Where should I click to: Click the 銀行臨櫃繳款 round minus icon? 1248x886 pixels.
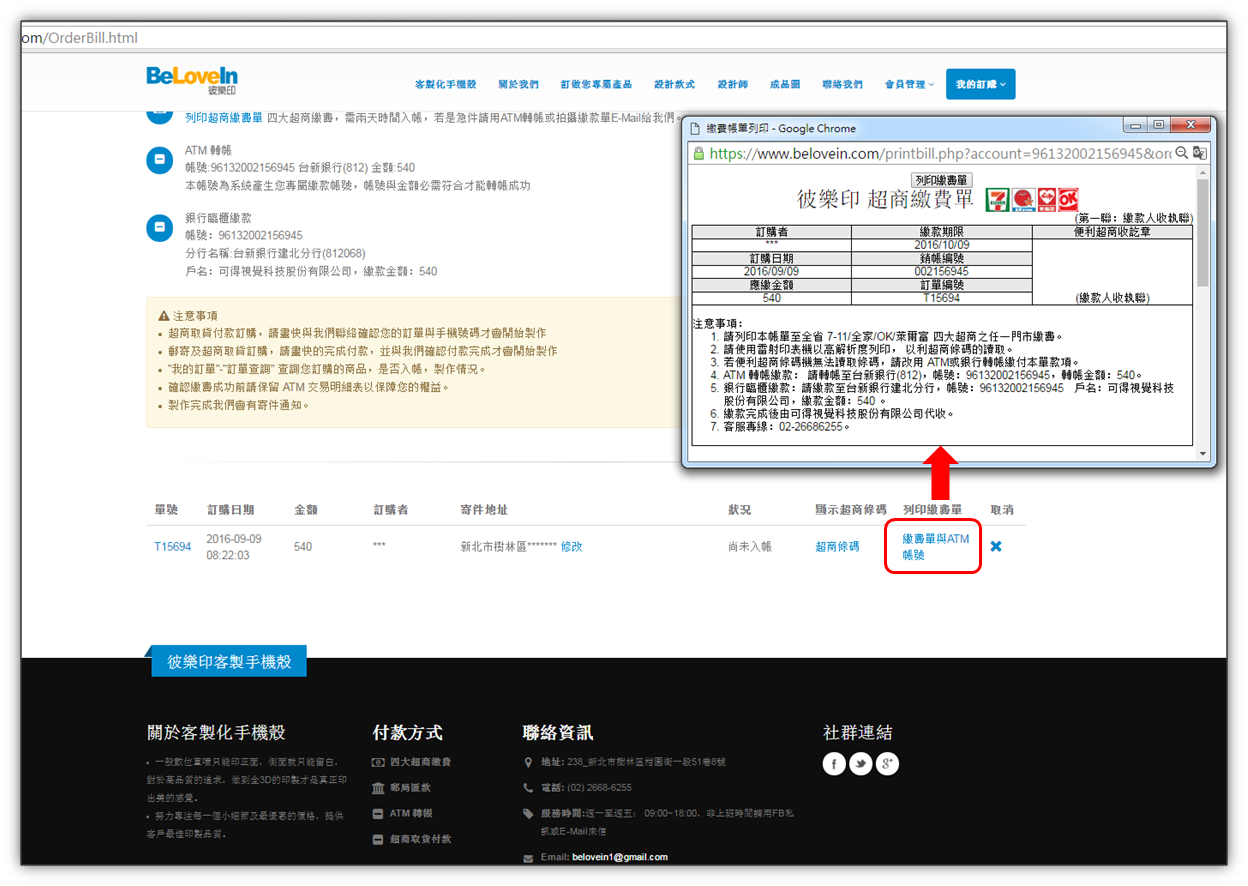point(159,228)
